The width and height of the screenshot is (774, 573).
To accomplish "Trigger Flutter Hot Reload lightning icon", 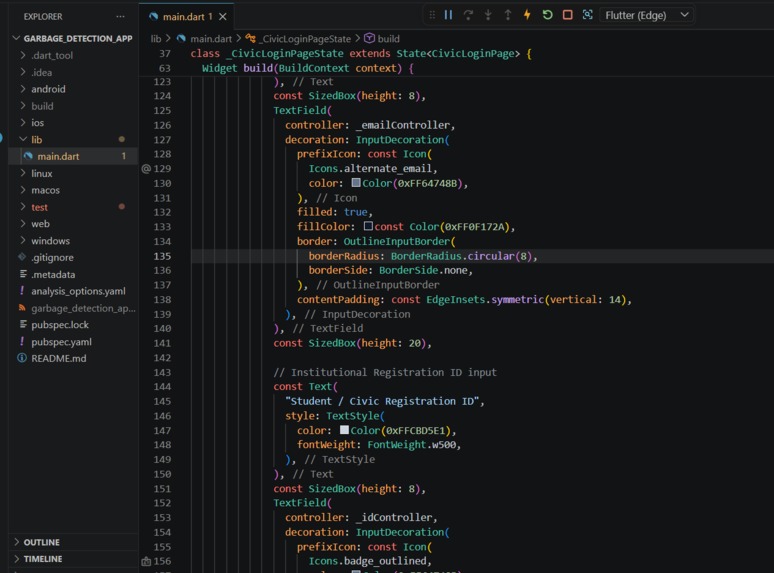I will 527,15.
